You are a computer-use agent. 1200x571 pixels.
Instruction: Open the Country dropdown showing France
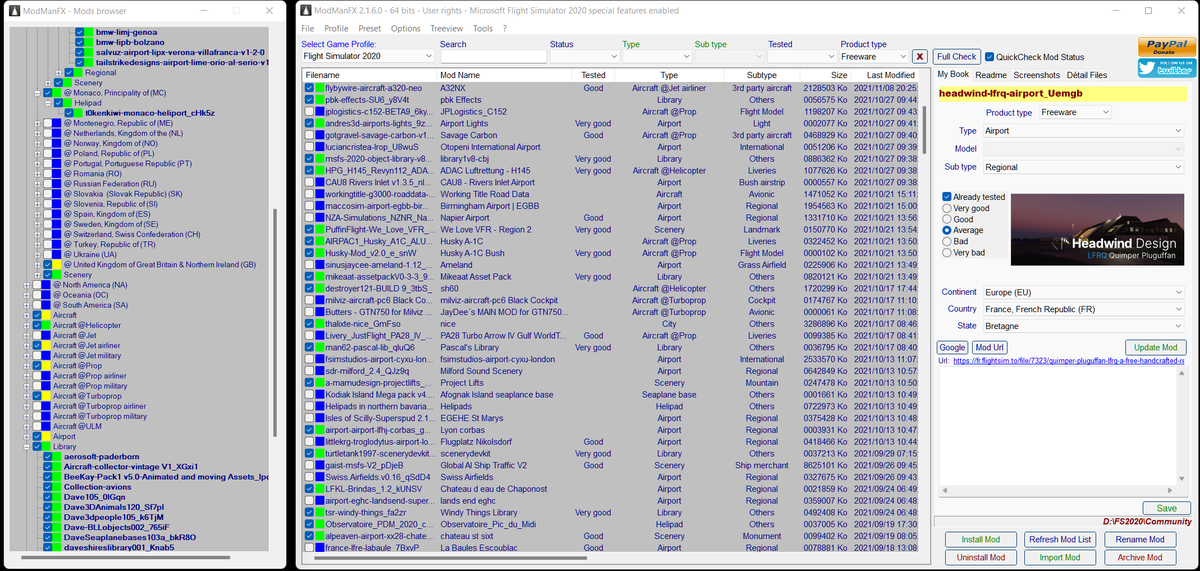click(1083, 309)
